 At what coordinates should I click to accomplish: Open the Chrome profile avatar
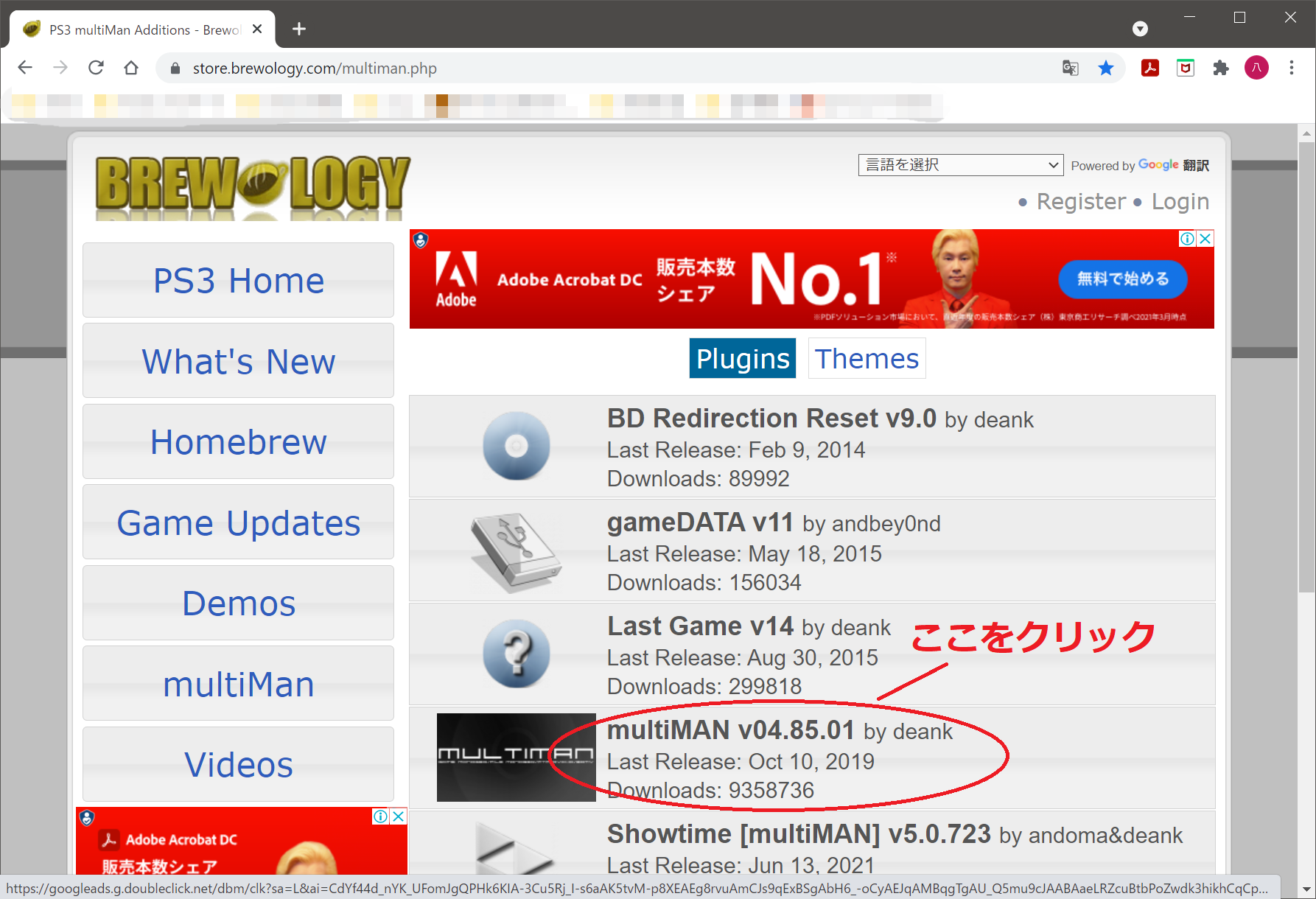coord(1256,68)
